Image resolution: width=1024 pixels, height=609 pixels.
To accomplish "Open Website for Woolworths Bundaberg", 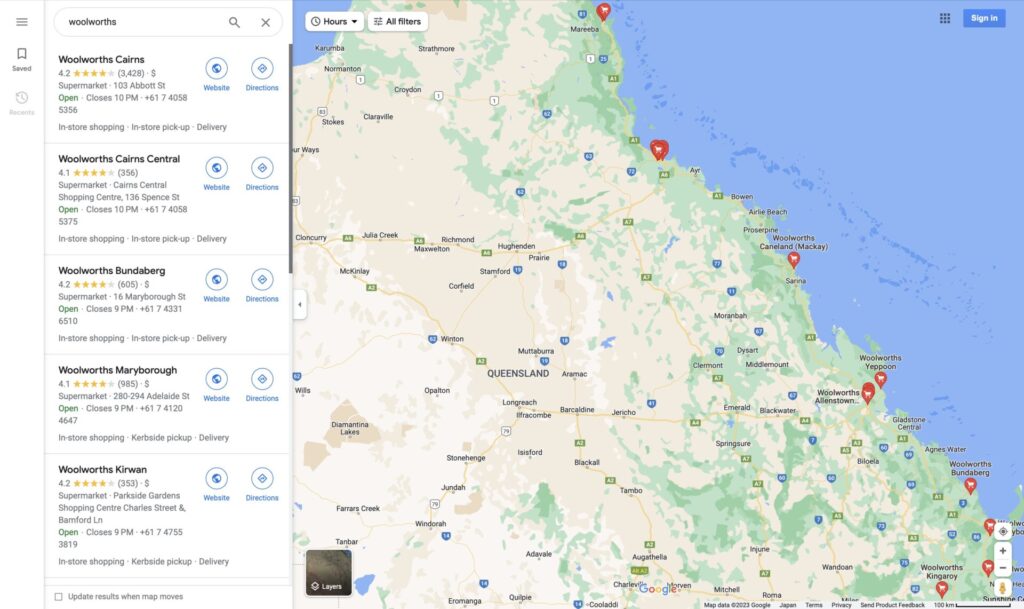I will pyautogui.click(x=216, y=286).
